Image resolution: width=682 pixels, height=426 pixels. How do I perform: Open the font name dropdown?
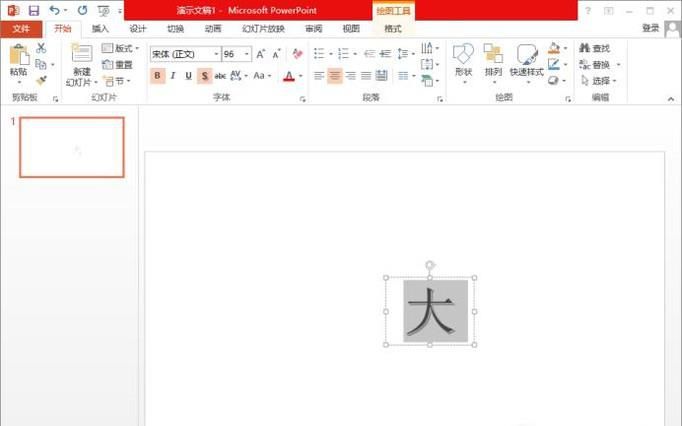coord(216,54)
